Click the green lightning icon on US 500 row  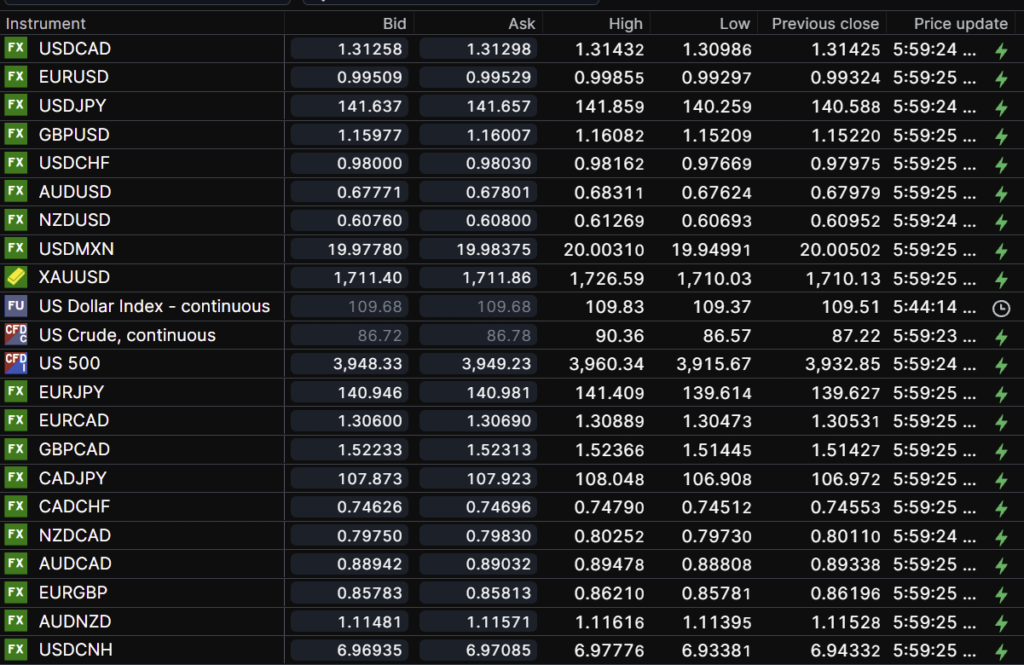point(1000,365)
